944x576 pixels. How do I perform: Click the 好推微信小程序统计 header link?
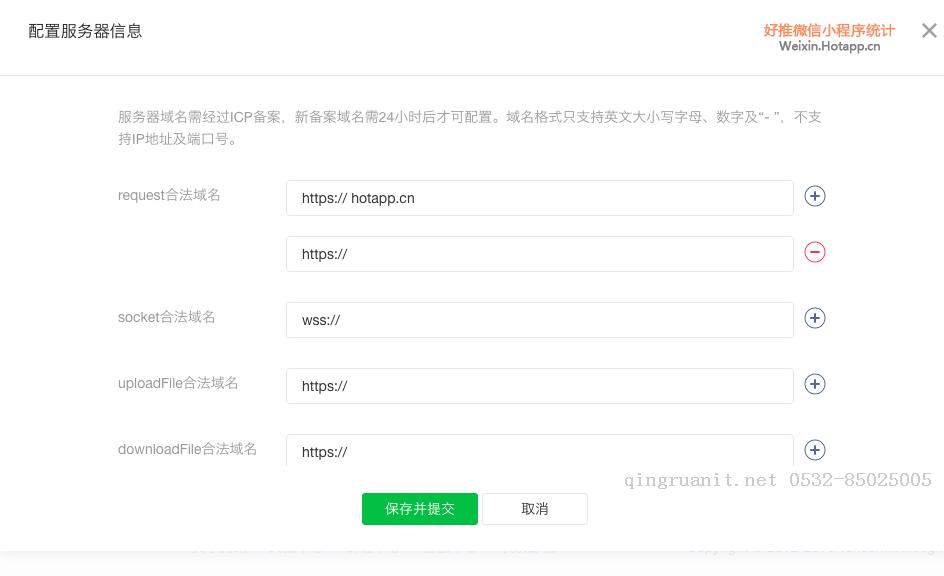[x=828, y=30]
